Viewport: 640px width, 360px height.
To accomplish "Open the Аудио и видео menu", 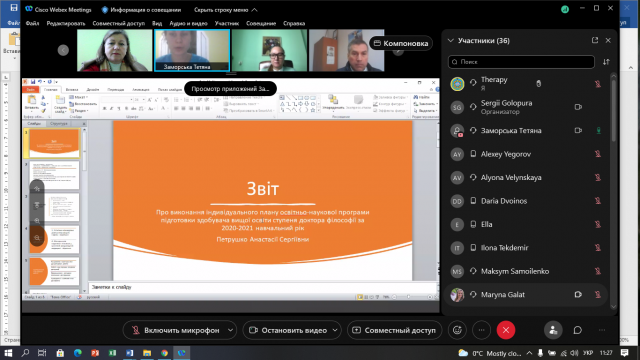I will [188, 23].
